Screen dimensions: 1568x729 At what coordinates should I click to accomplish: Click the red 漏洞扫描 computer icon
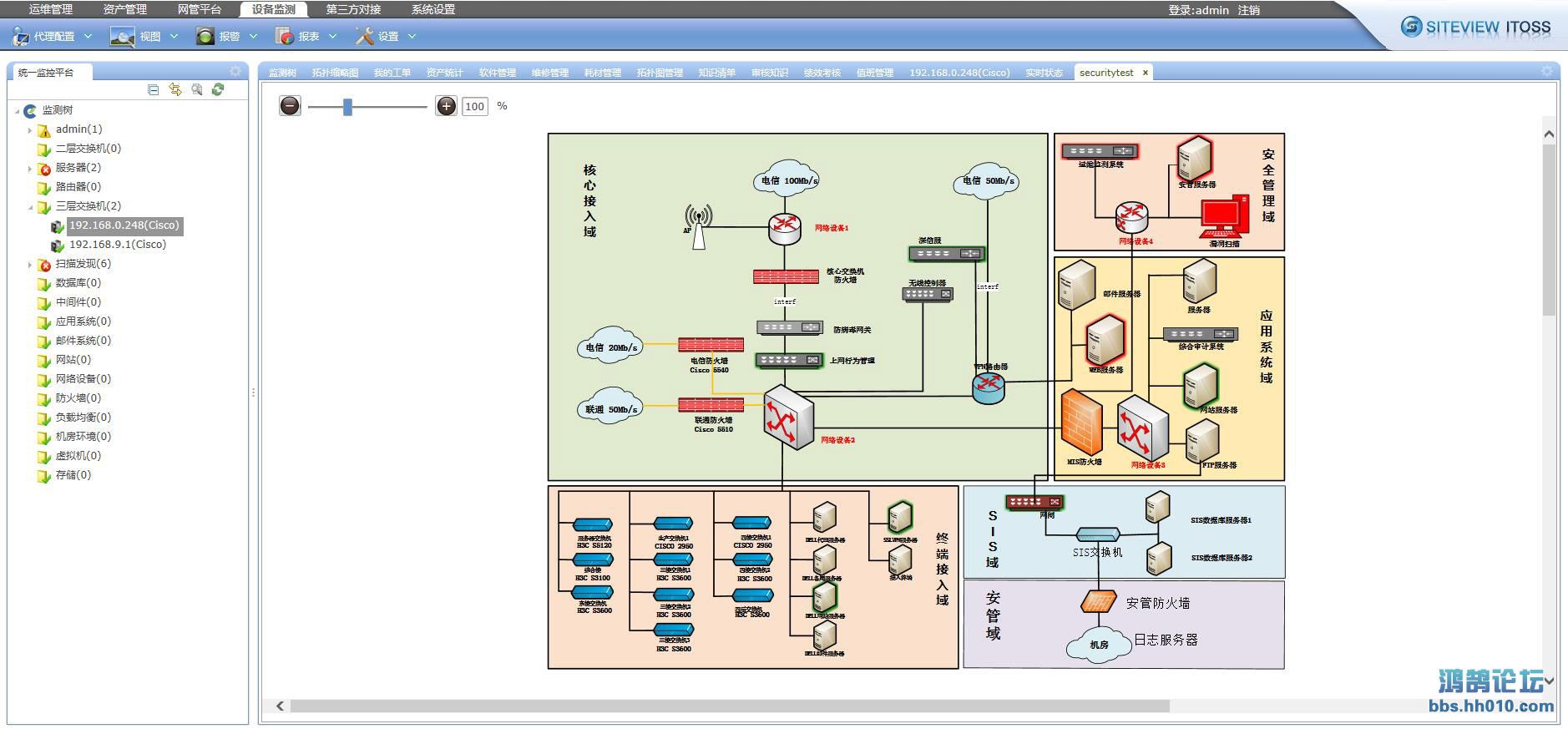click(1224, 217)
